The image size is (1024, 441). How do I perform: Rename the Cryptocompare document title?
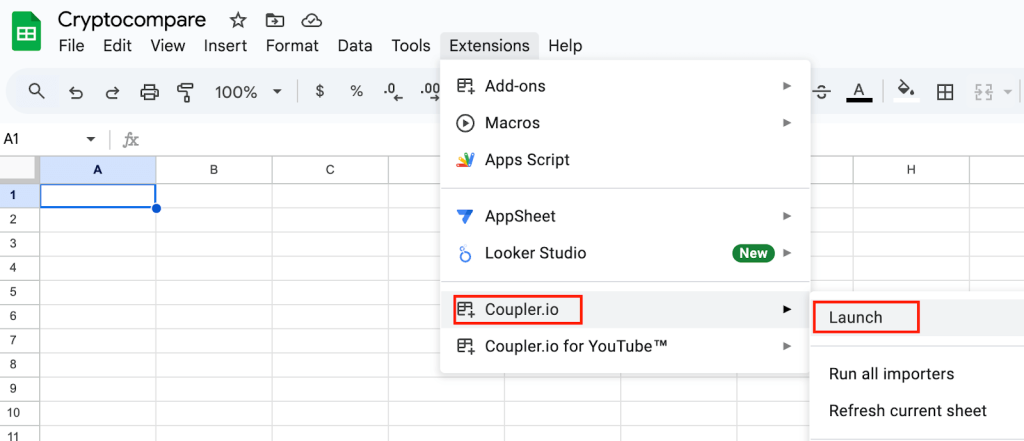coord(132,20)
